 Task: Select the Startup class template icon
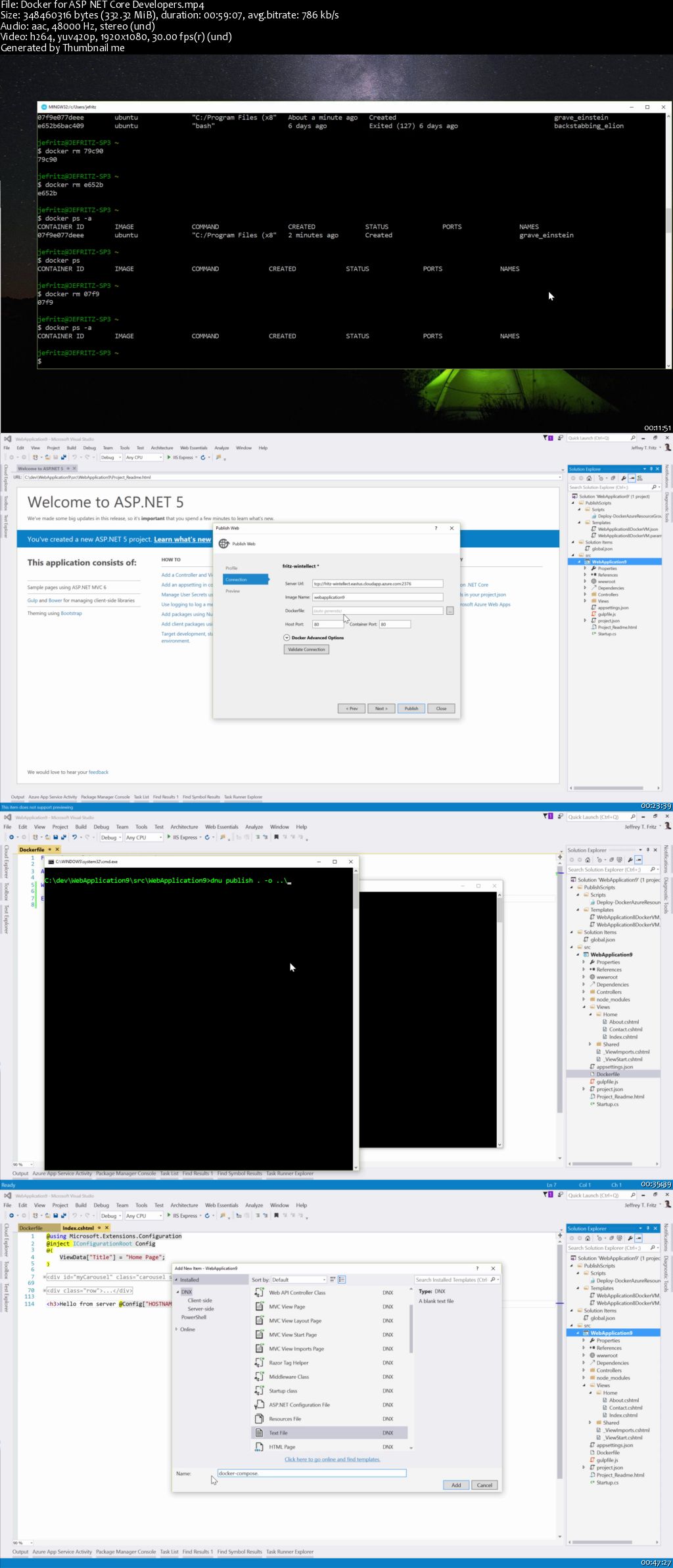pyautogui.click(x=259, y=1391)
